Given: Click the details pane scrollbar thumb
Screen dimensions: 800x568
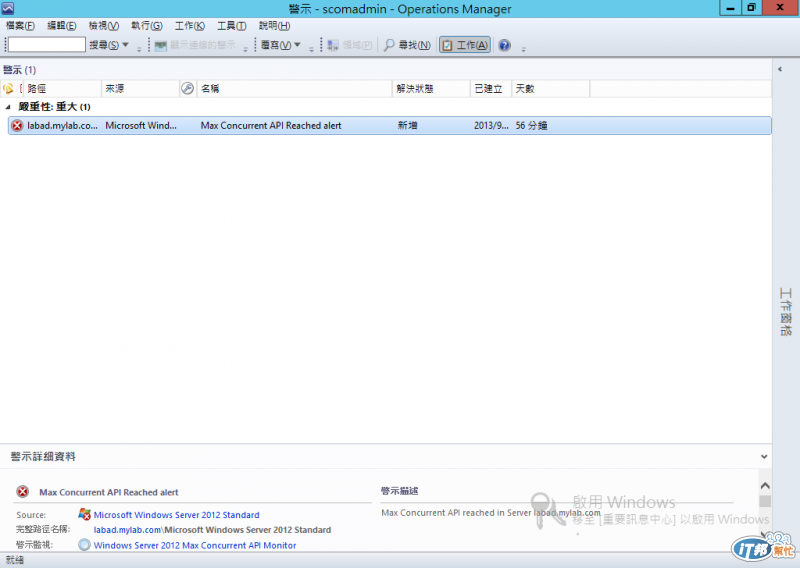Looking at the screenshot, I should coord(765,502).
